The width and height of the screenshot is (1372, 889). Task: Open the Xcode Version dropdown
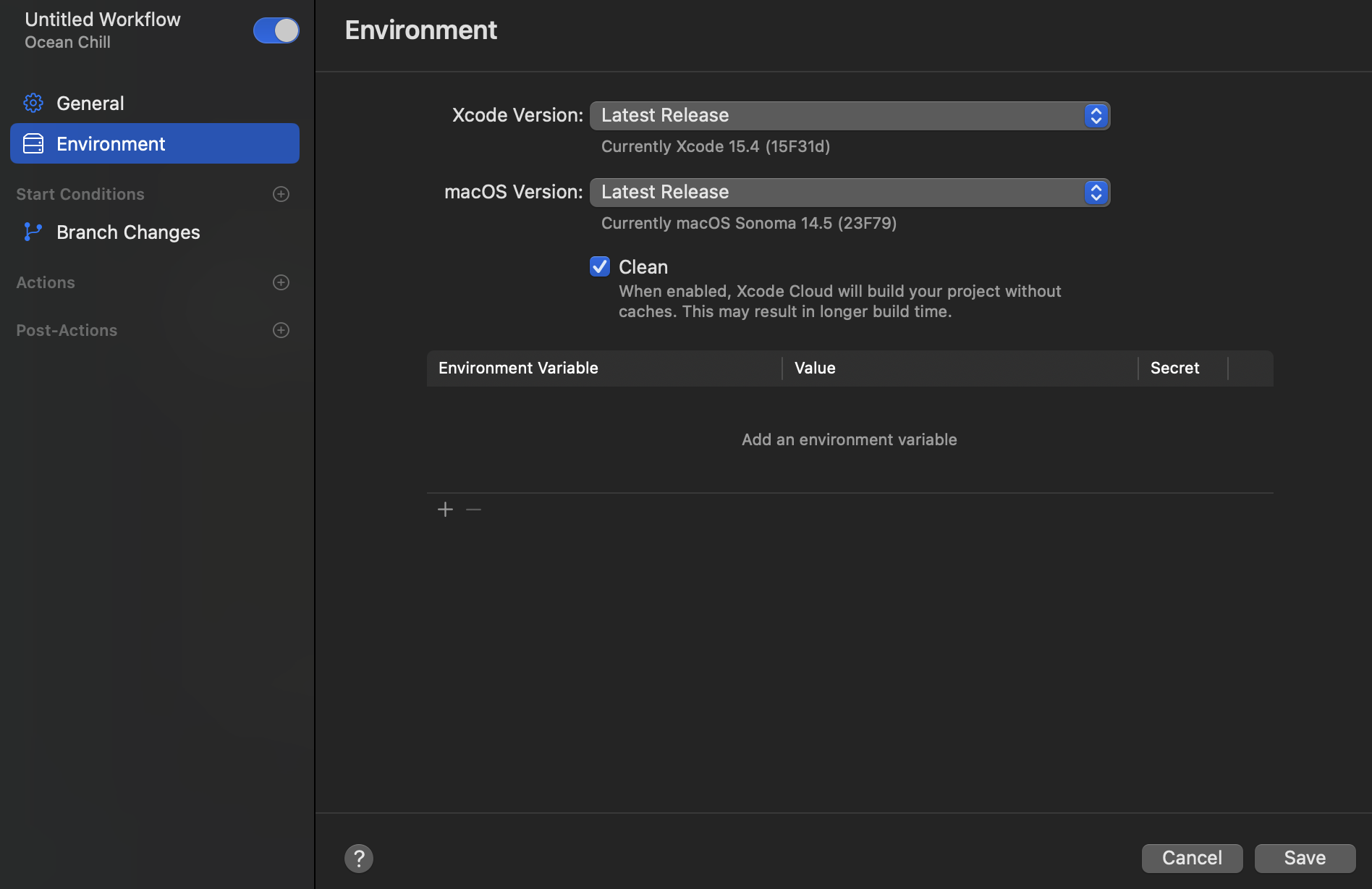(850, 116)
